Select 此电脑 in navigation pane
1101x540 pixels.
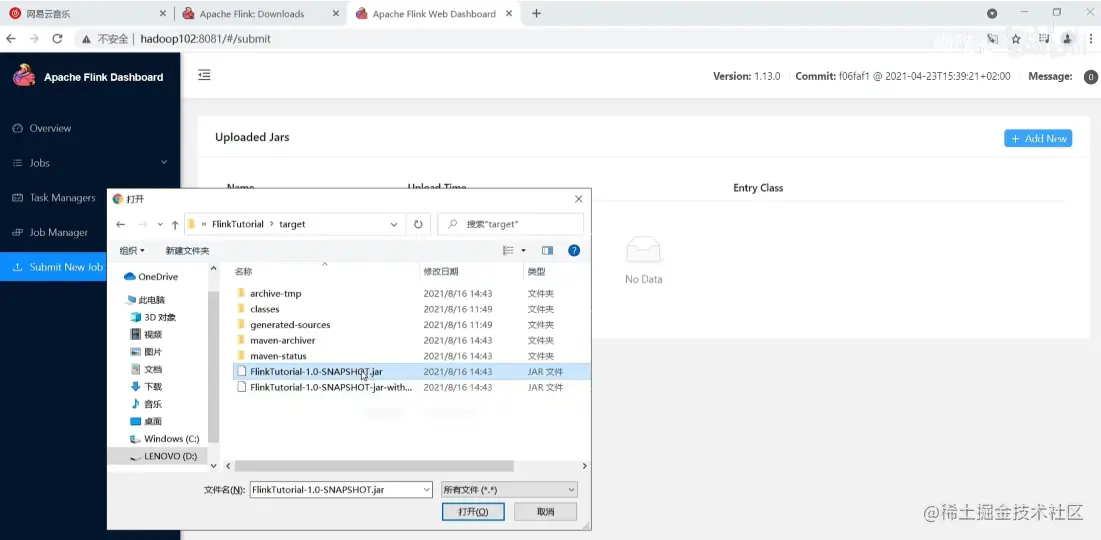click(145, 300)
